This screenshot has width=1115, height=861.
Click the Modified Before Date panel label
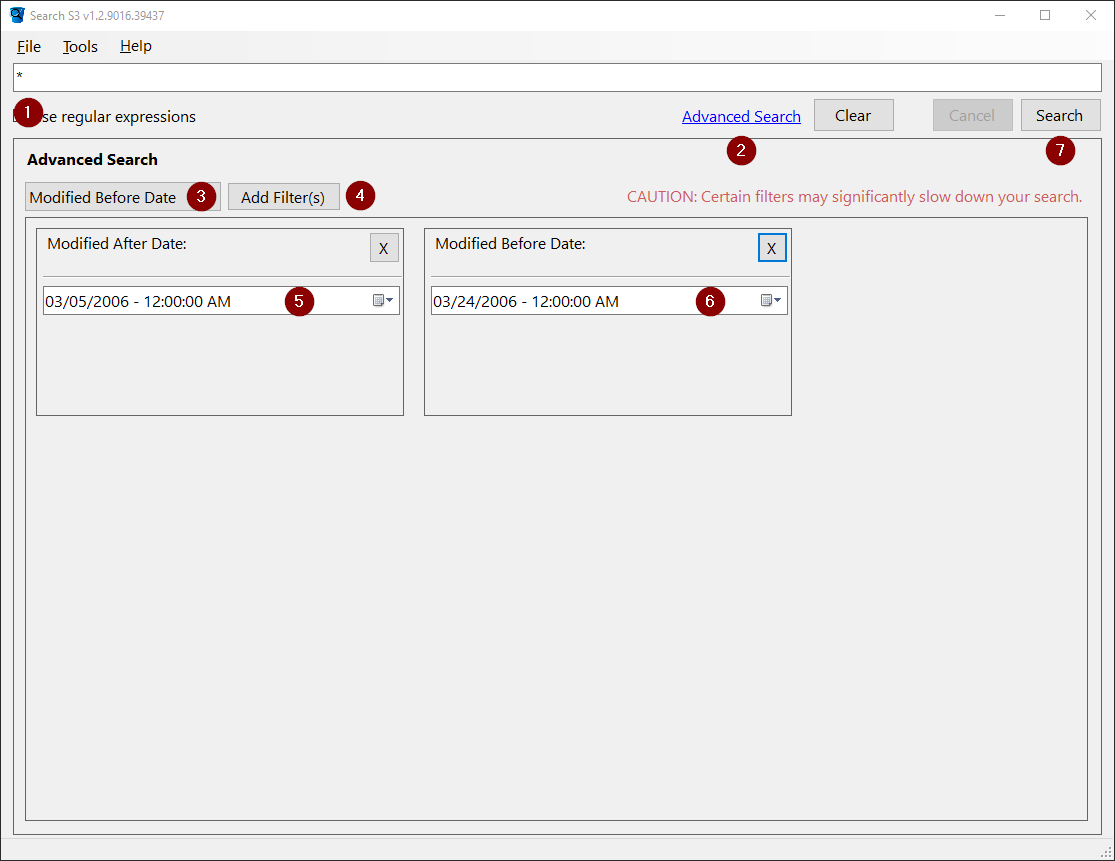tap(510, 244)
